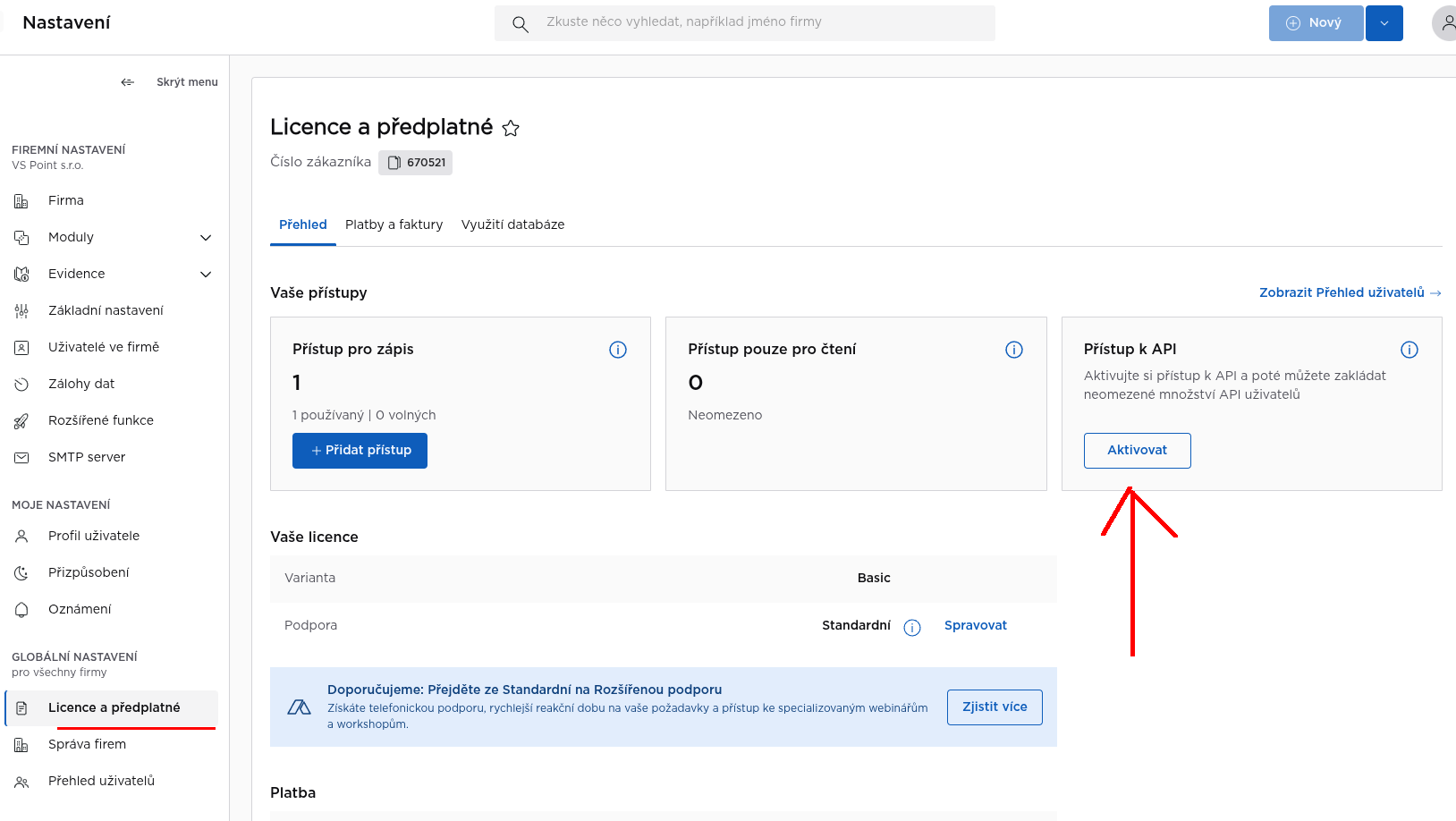Click into the search field
1456x821 pixels.
coord(745,23)
